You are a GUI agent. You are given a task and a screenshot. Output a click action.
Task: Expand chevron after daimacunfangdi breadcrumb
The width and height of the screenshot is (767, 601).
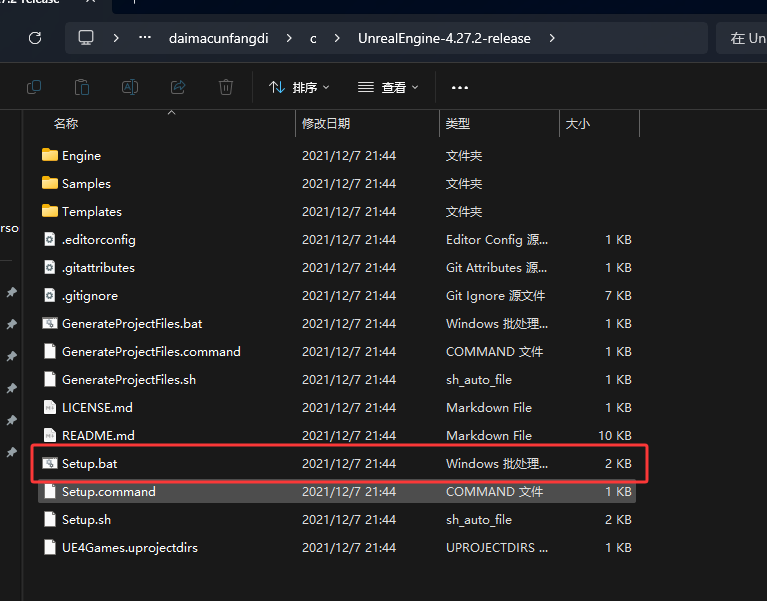tap(289, 38)
